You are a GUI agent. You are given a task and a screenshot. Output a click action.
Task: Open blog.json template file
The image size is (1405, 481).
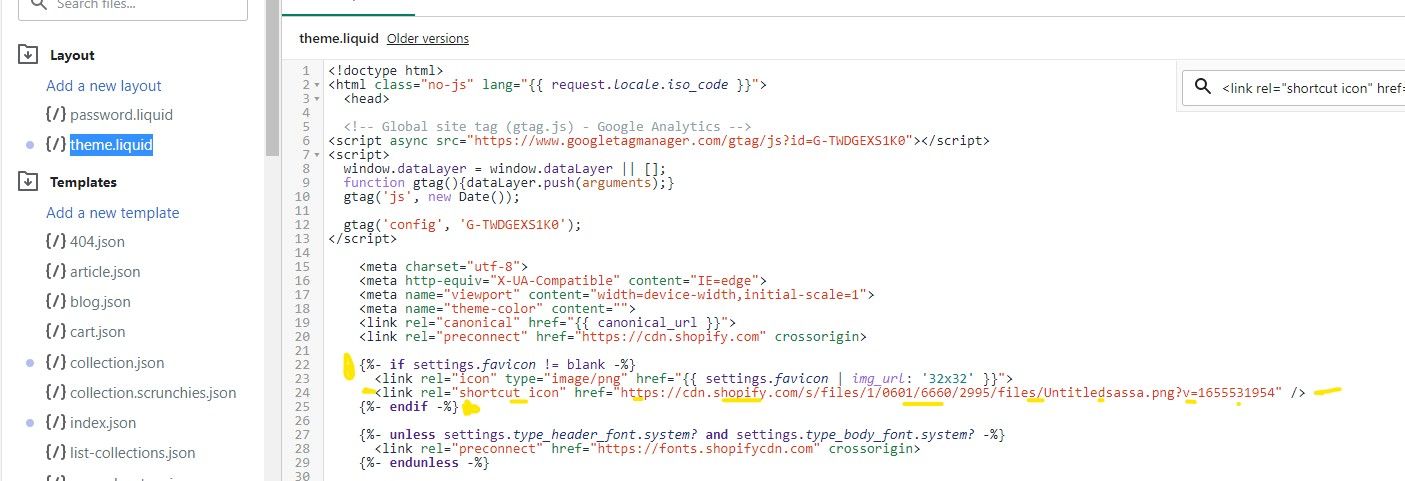click(x=100, y=302)
